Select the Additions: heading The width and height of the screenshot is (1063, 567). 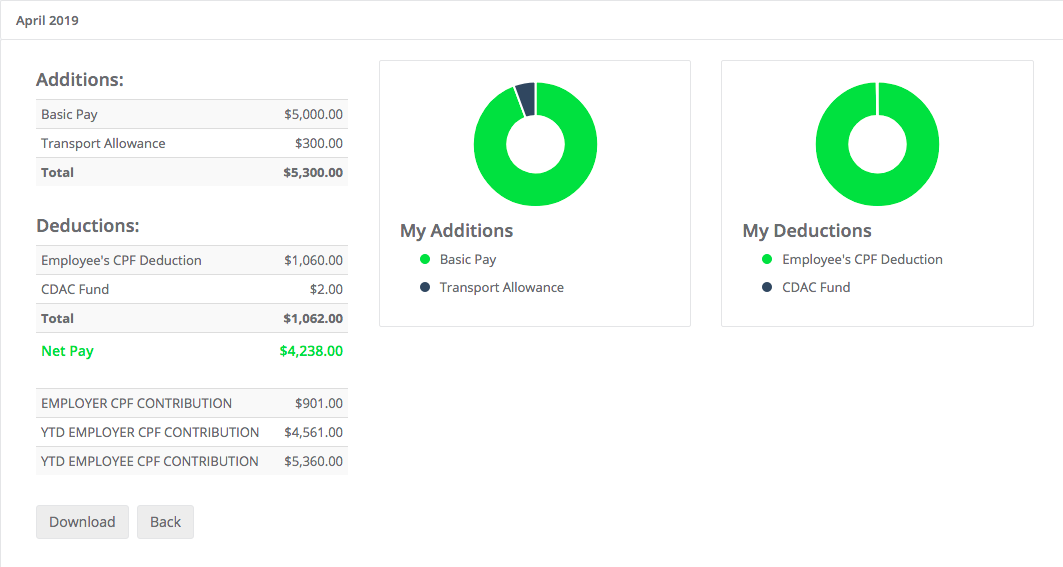pyautogui.click(x=80, y=79)
